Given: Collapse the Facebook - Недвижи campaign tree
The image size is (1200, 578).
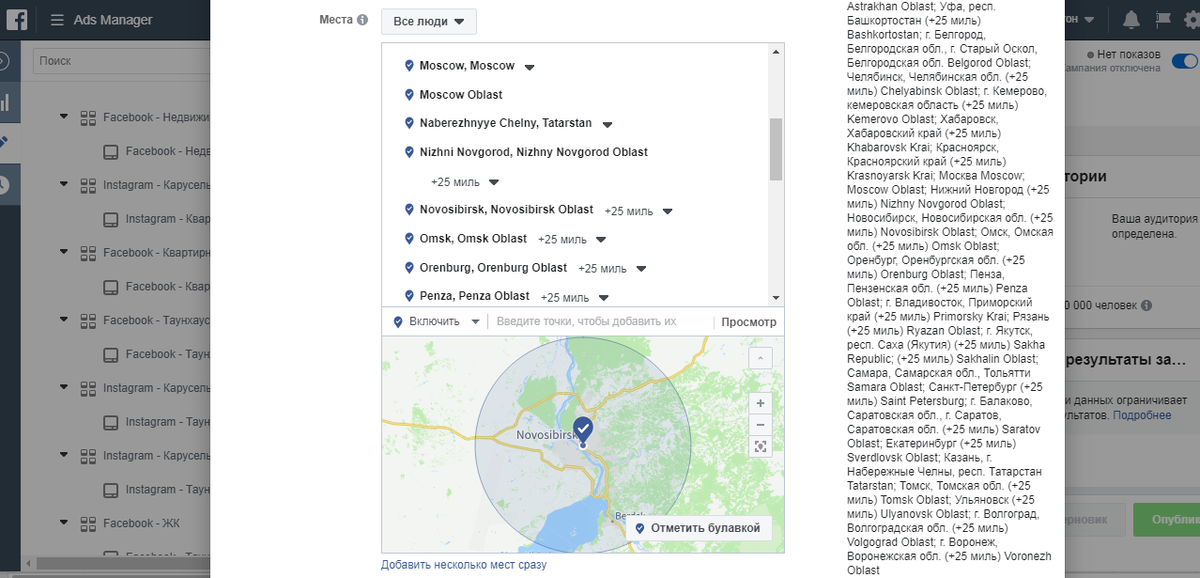Looking at the screenshot, I should click(x=64, y=117).
